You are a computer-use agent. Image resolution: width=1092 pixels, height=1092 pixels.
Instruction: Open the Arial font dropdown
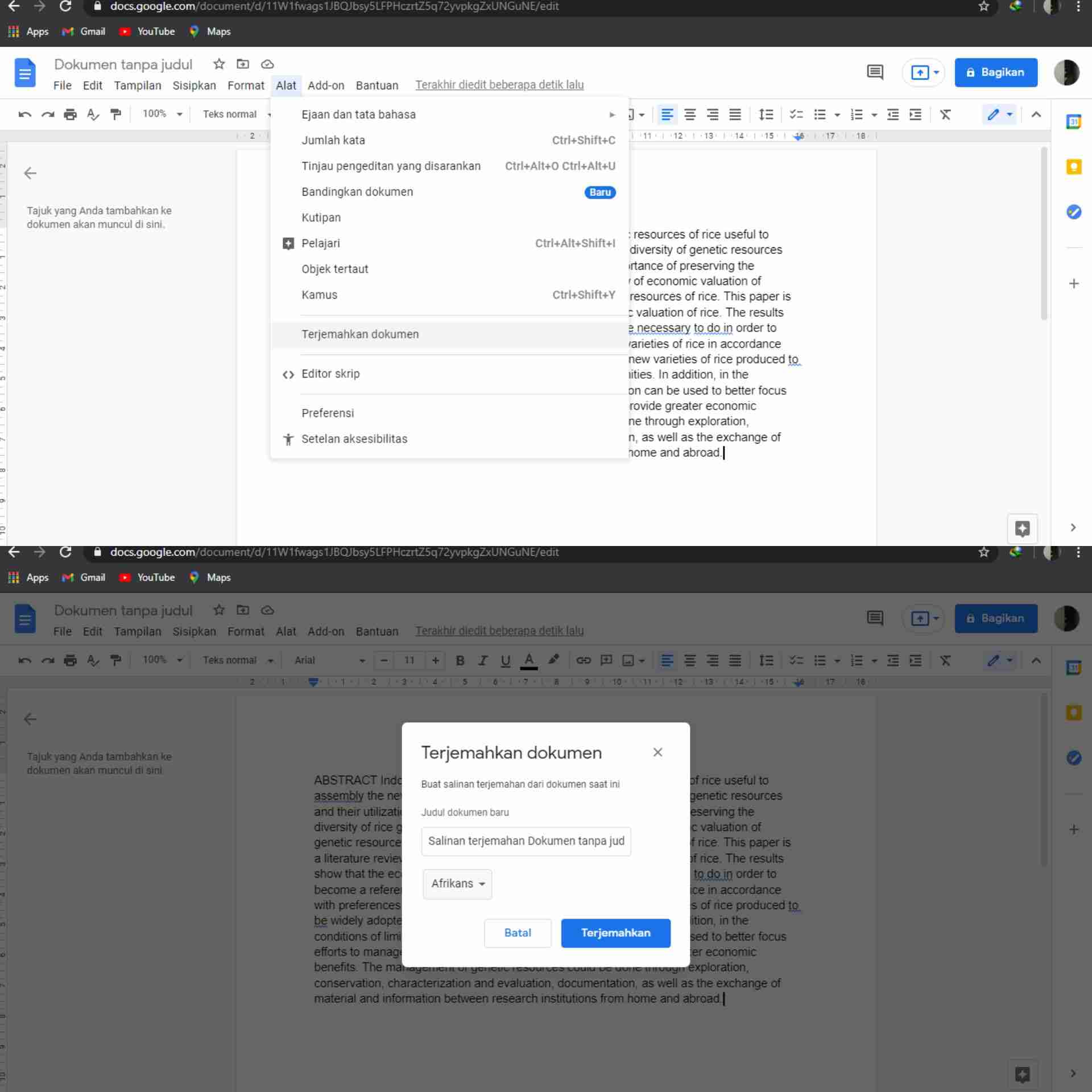[x=329, y=660]
